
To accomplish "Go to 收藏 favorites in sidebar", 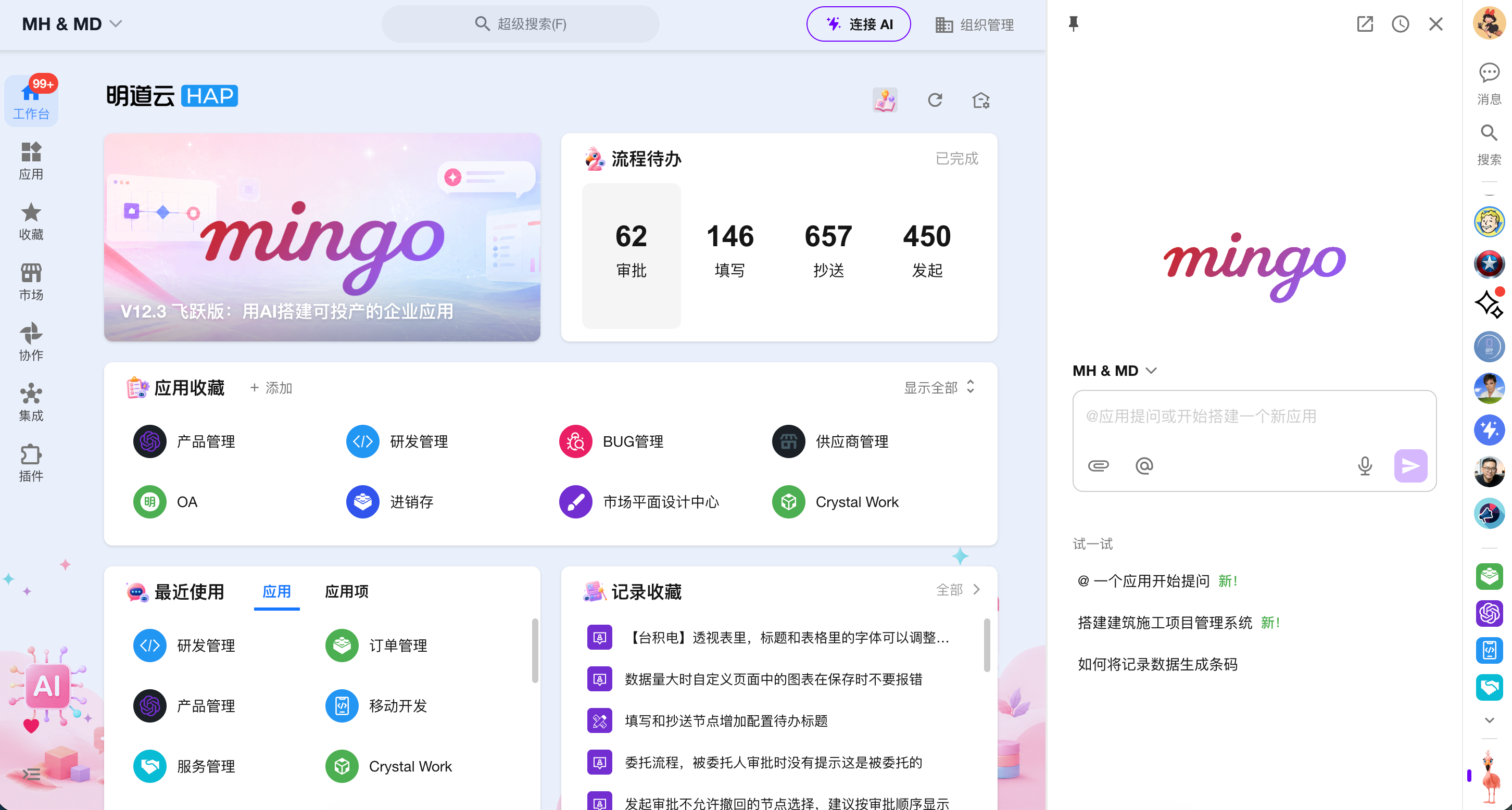I will (31, 221).
